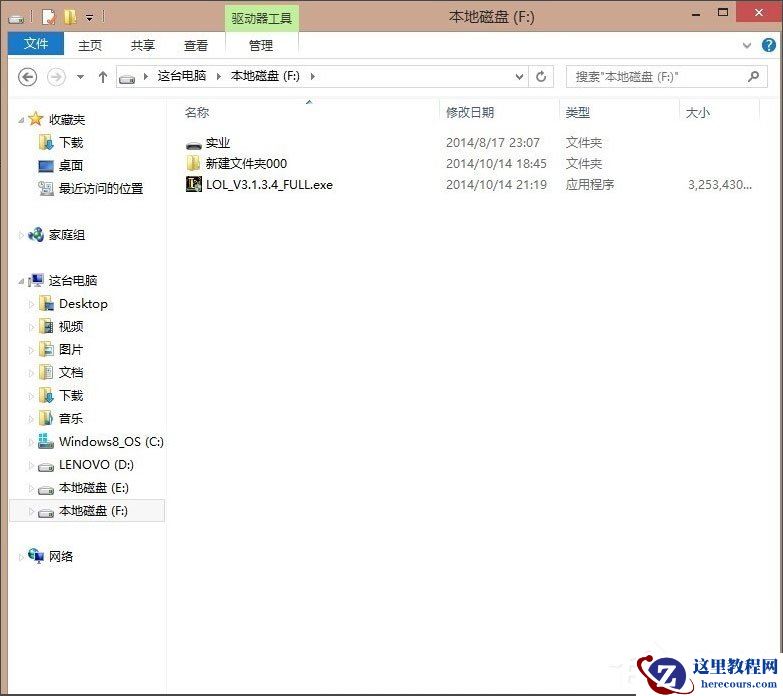The width and height of the screenshot is (783, 696).
Task: Sort files by the 大小 column
Action: coord(698,112)
